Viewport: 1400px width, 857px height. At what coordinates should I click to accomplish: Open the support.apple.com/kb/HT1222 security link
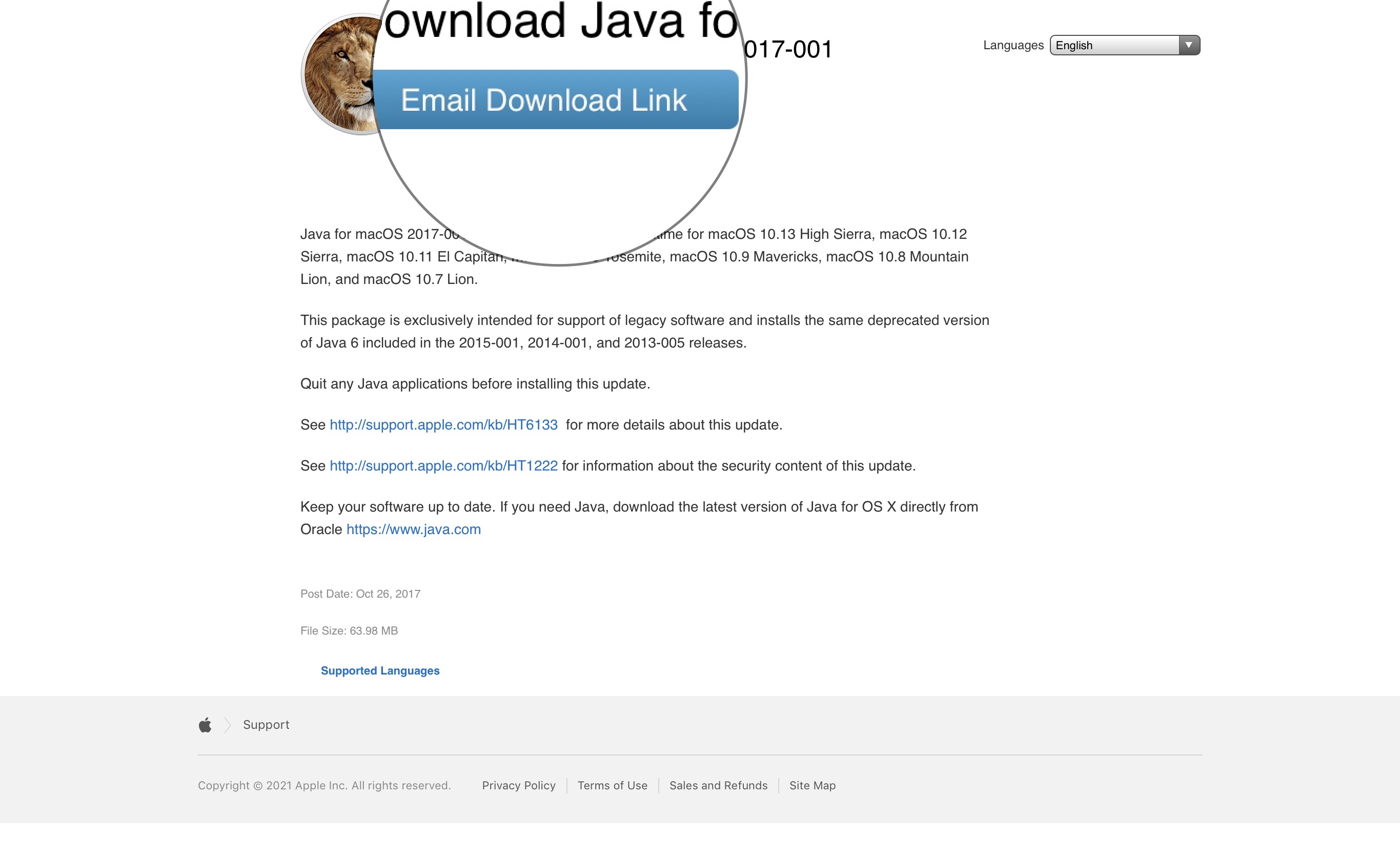[x=443, y=466]
